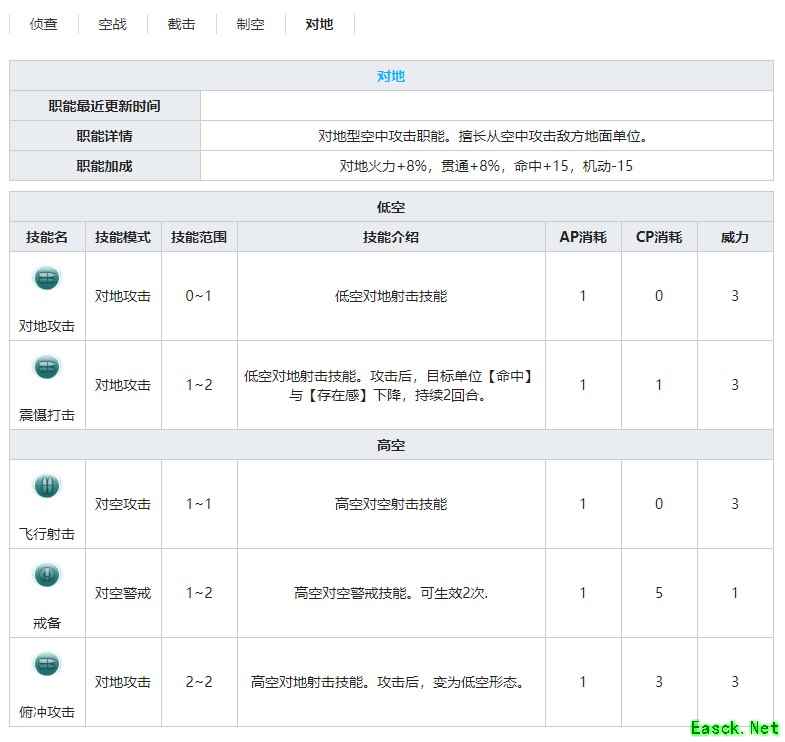The height and width of the screenshot is (742, 785).
Task: Open the 空战 tab
Action: pyautogui.click(x=113, y=24)
